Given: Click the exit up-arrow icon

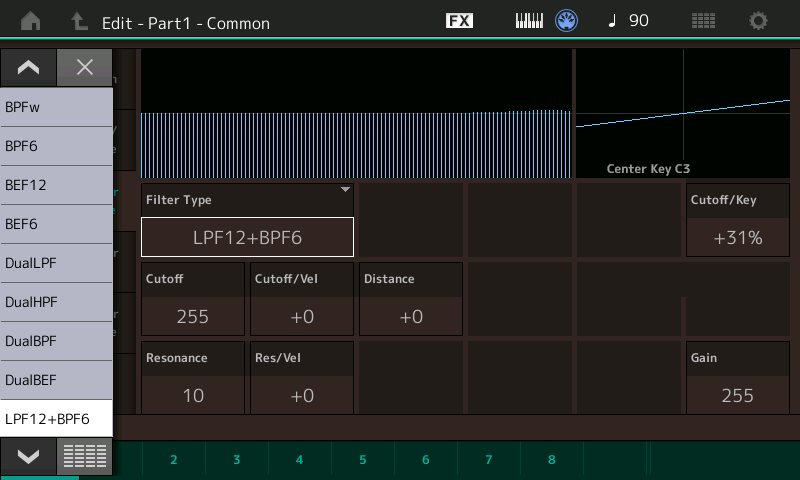Looking at the screenshot, I should click(x=79, y=21).
